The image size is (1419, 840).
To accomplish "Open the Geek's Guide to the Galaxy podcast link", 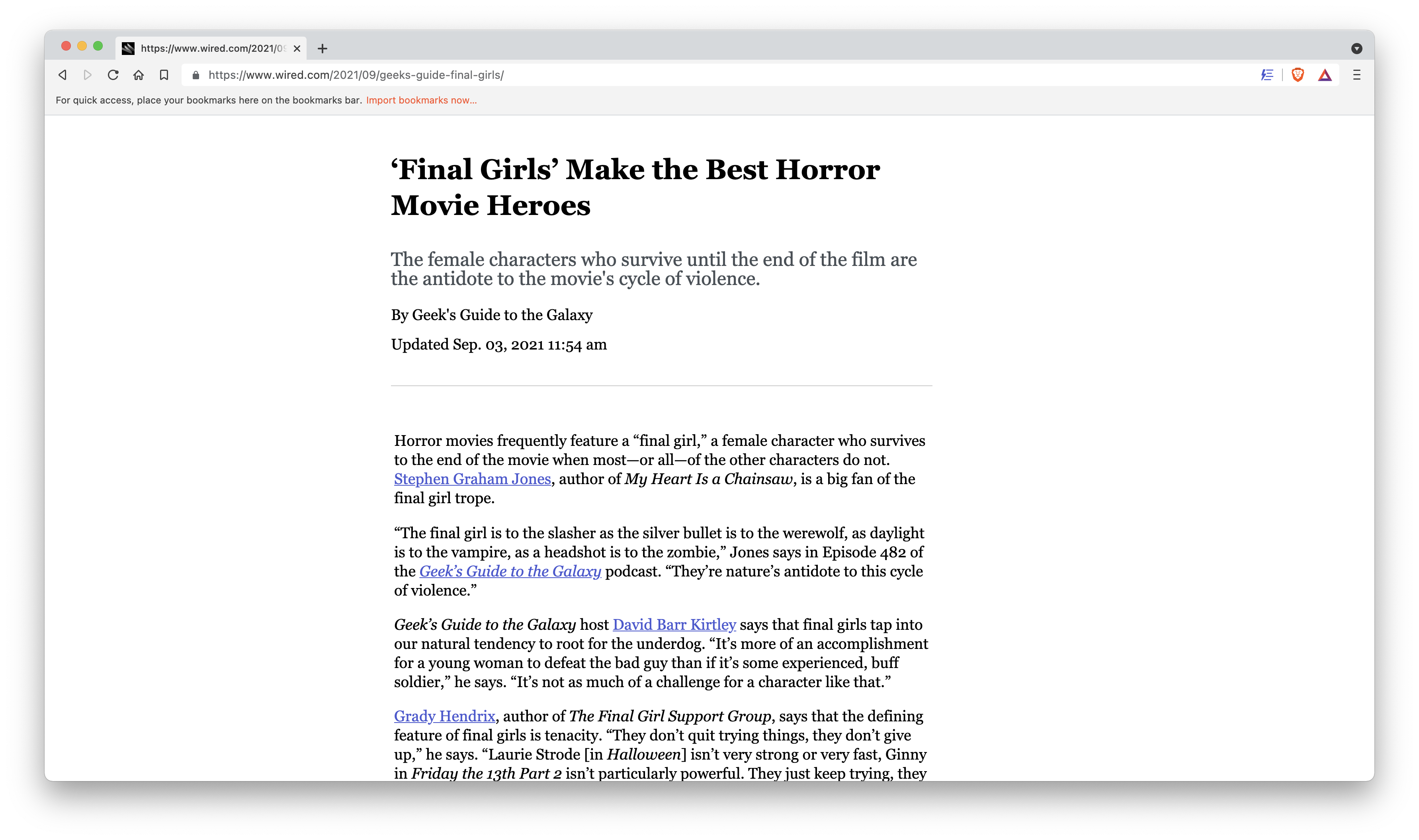I will pos(509,571).
